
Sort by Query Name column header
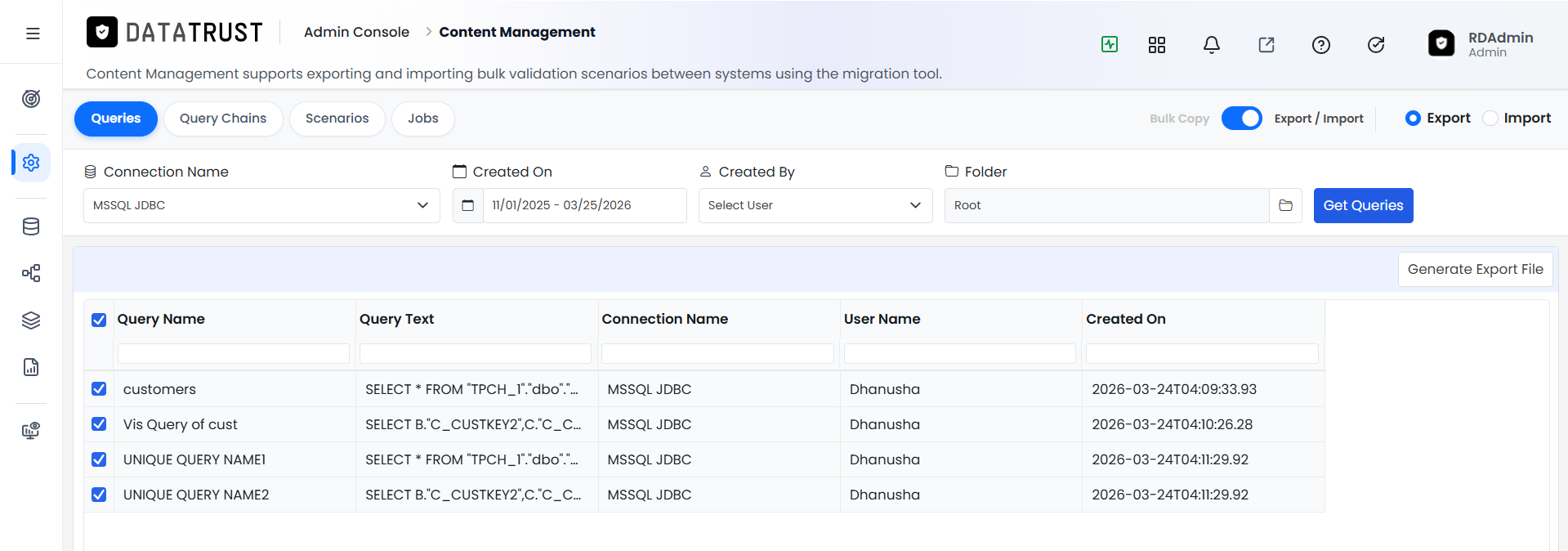tap(161, 319)
